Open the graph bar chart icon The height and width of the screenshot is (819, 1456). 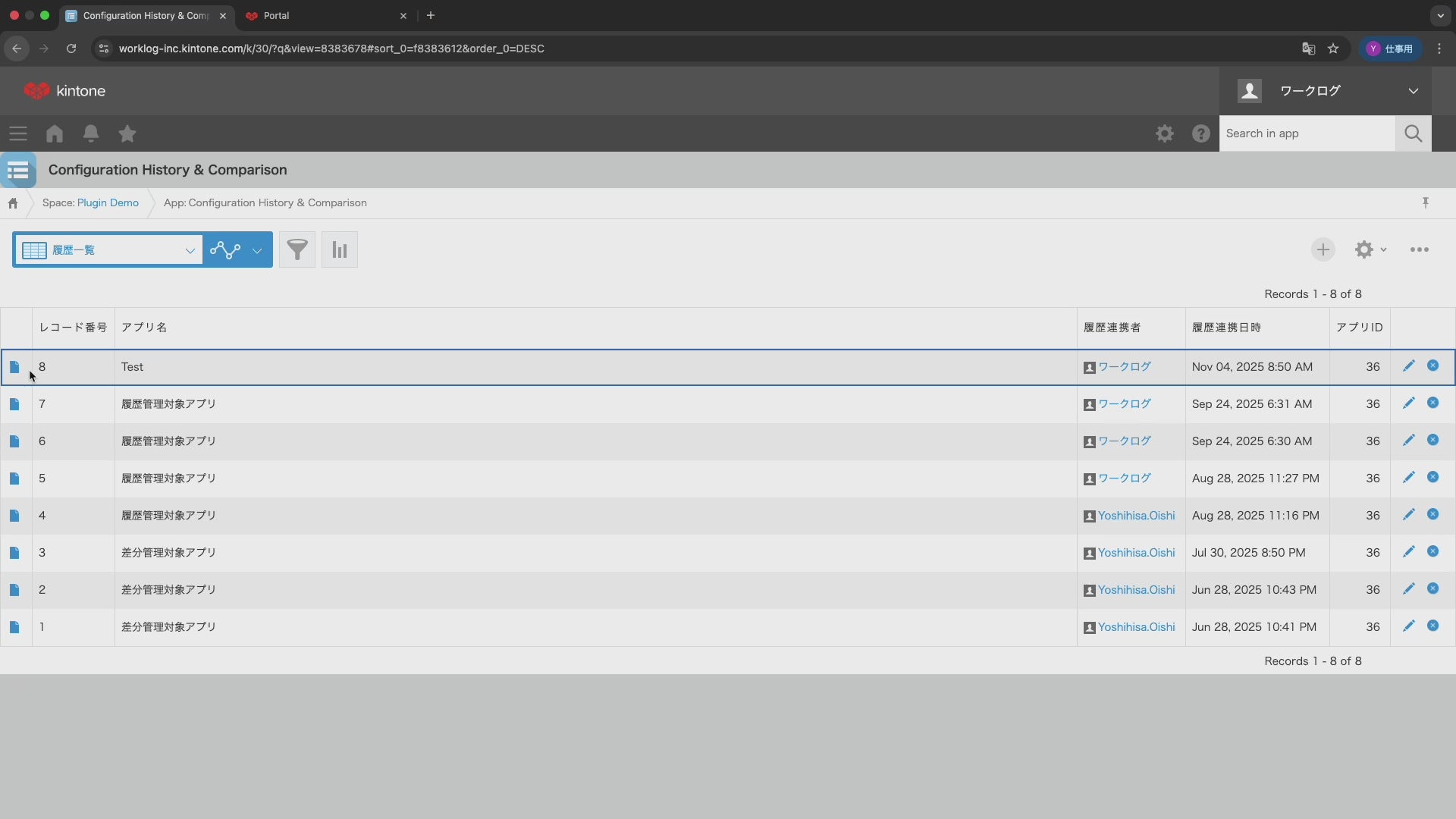coord(340,249)
